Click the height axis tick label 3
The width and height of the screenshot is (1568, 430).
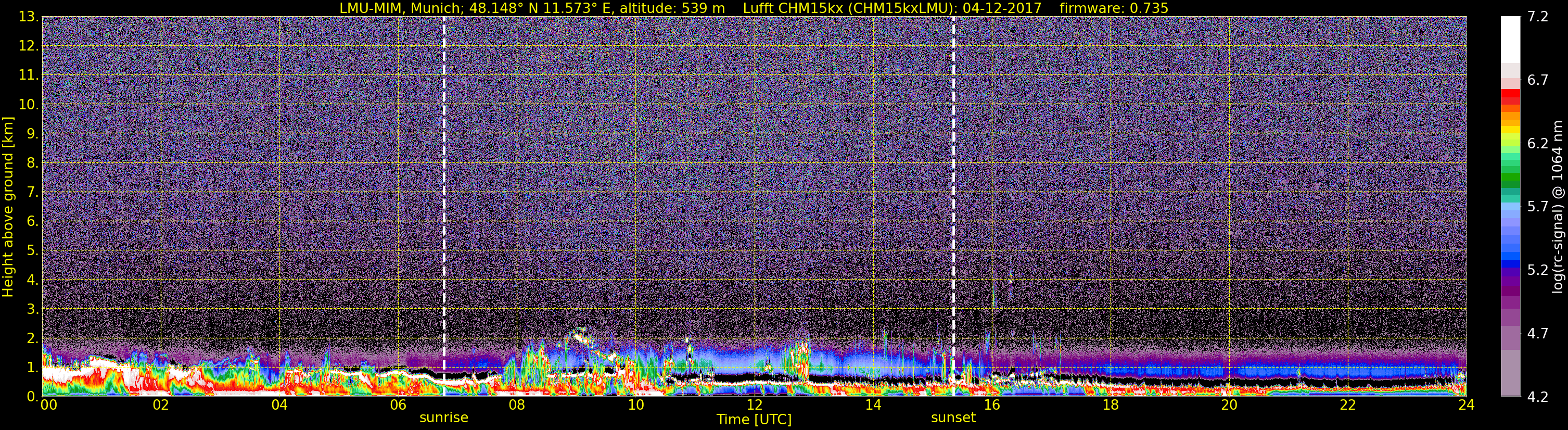32,309
